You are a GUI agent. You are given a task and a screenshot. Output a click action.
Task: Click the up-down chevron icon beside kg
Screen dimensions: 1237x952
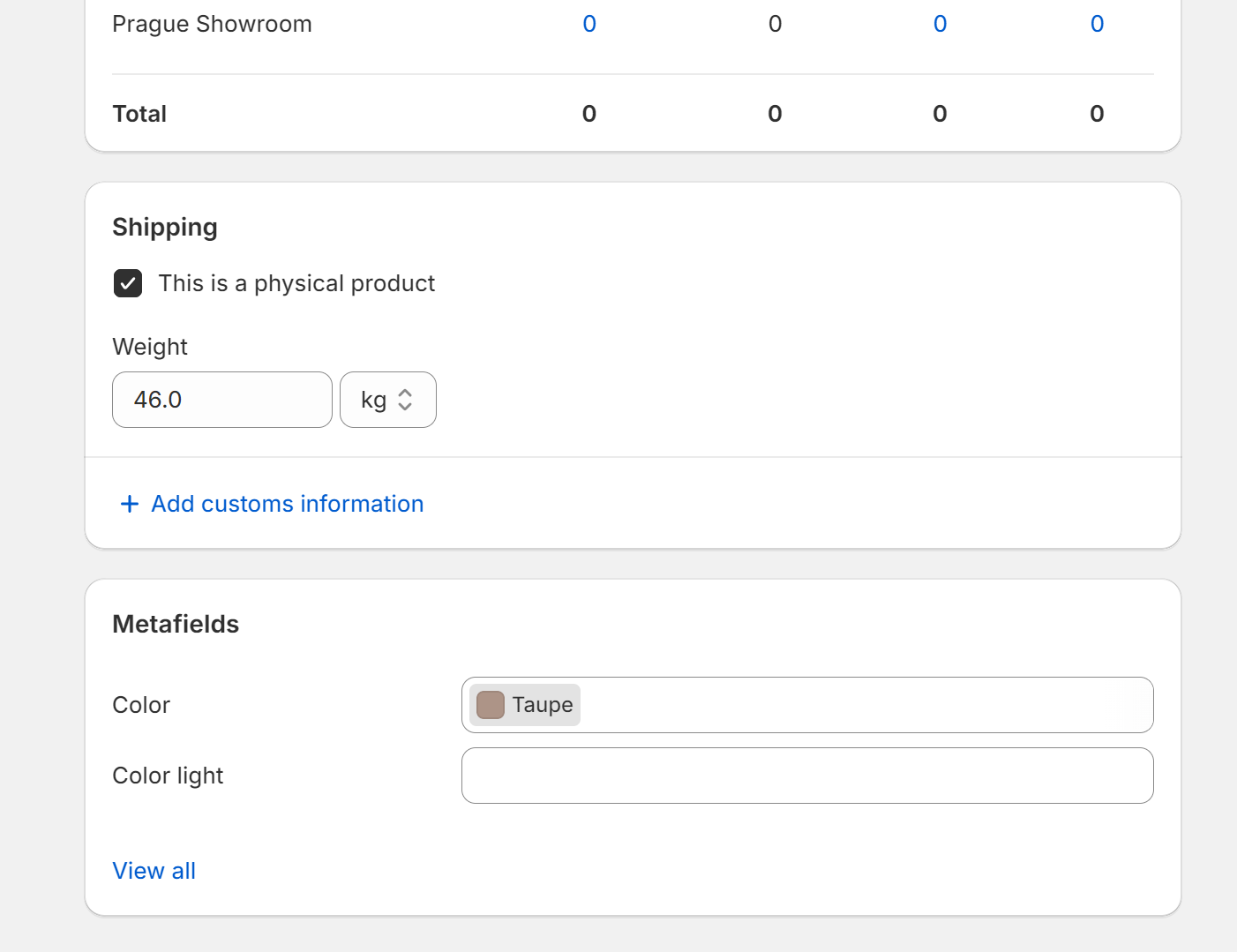[405, 400]
